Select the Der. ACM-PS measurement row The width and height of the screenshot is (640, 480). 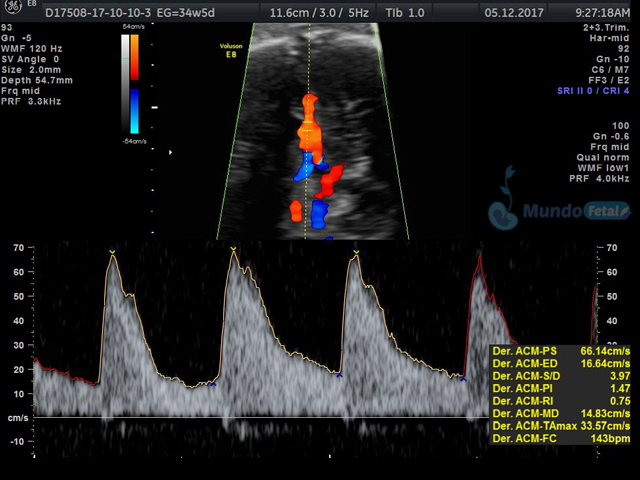coord(561,352)
